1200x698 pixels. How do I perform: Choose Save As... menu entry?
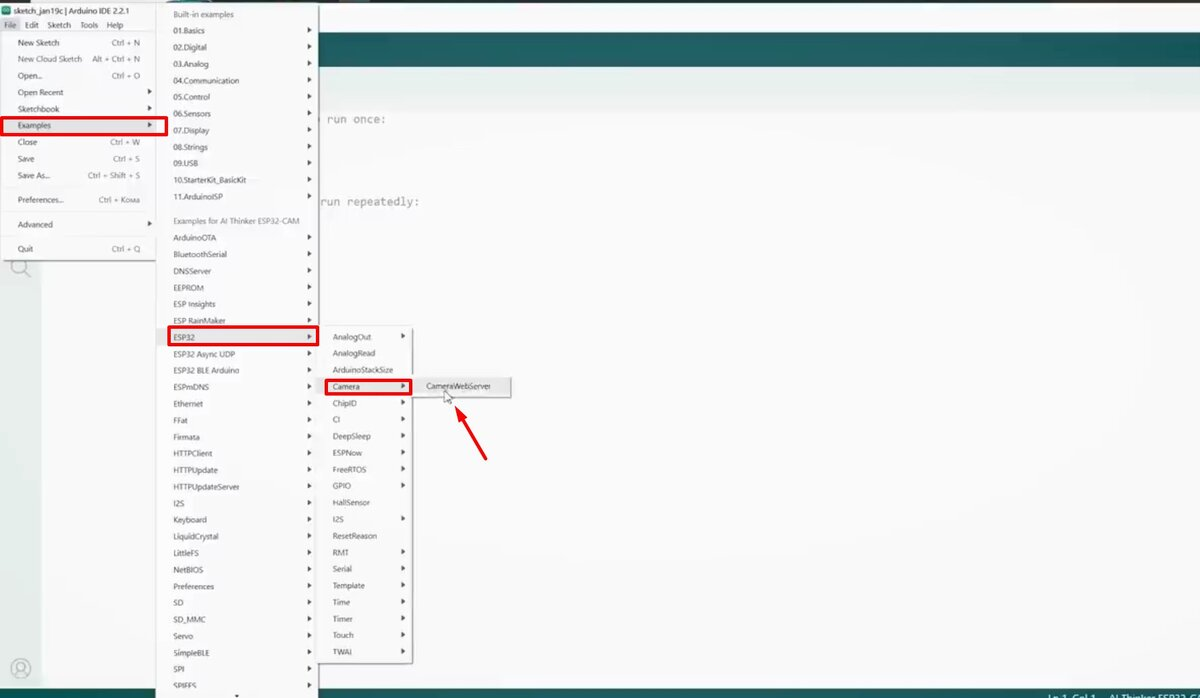click(79, 175)
